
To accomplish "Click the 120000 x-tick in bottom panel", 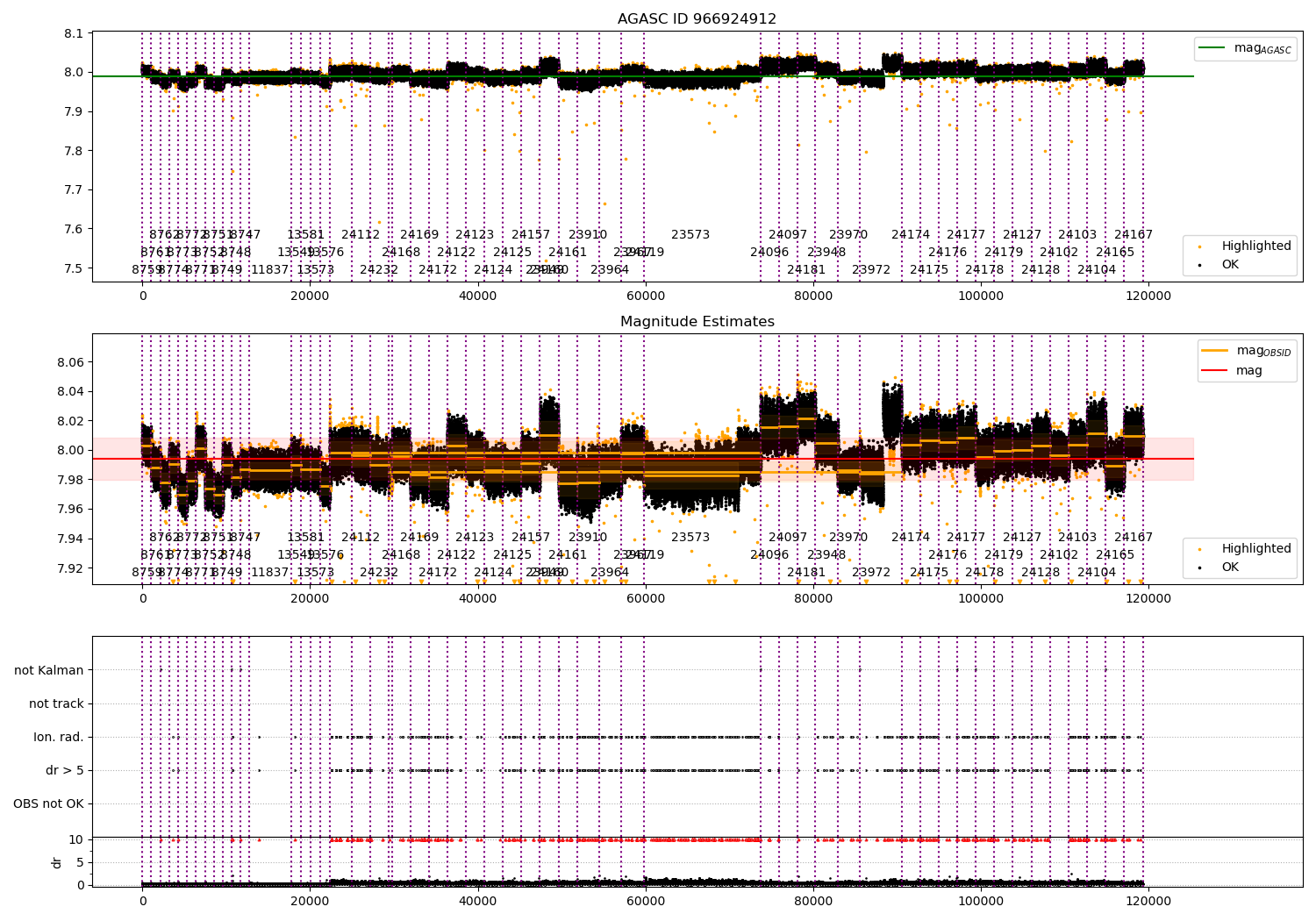I will click(1148, 902).
